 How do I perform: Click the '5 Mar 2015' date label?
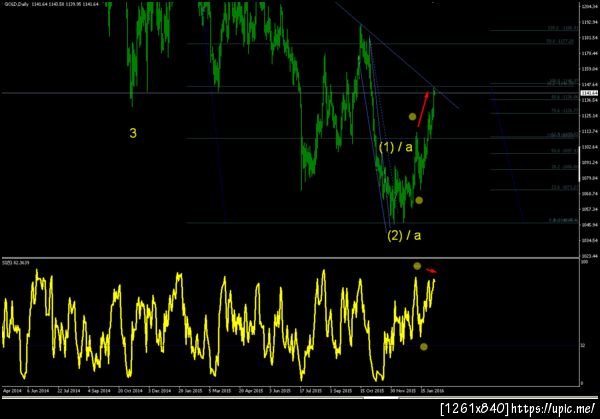tap(220, 391)
